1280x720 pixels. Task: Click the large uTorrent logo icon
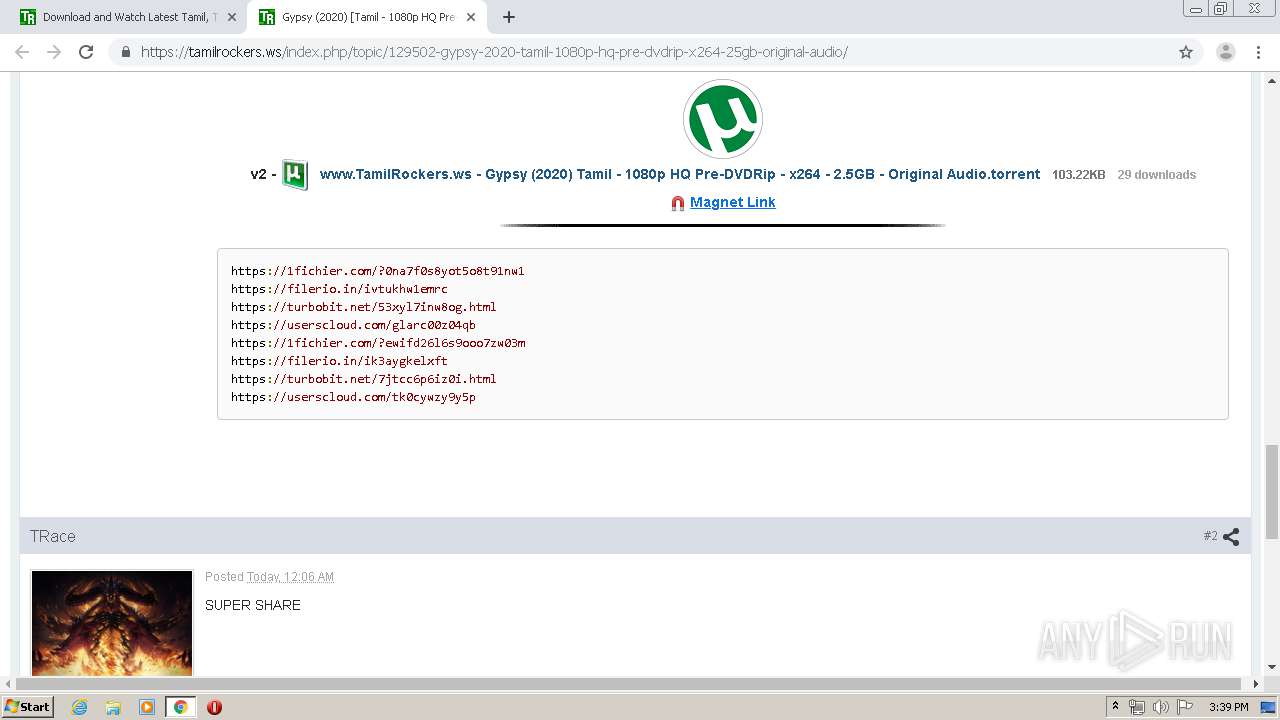(723, 119)
